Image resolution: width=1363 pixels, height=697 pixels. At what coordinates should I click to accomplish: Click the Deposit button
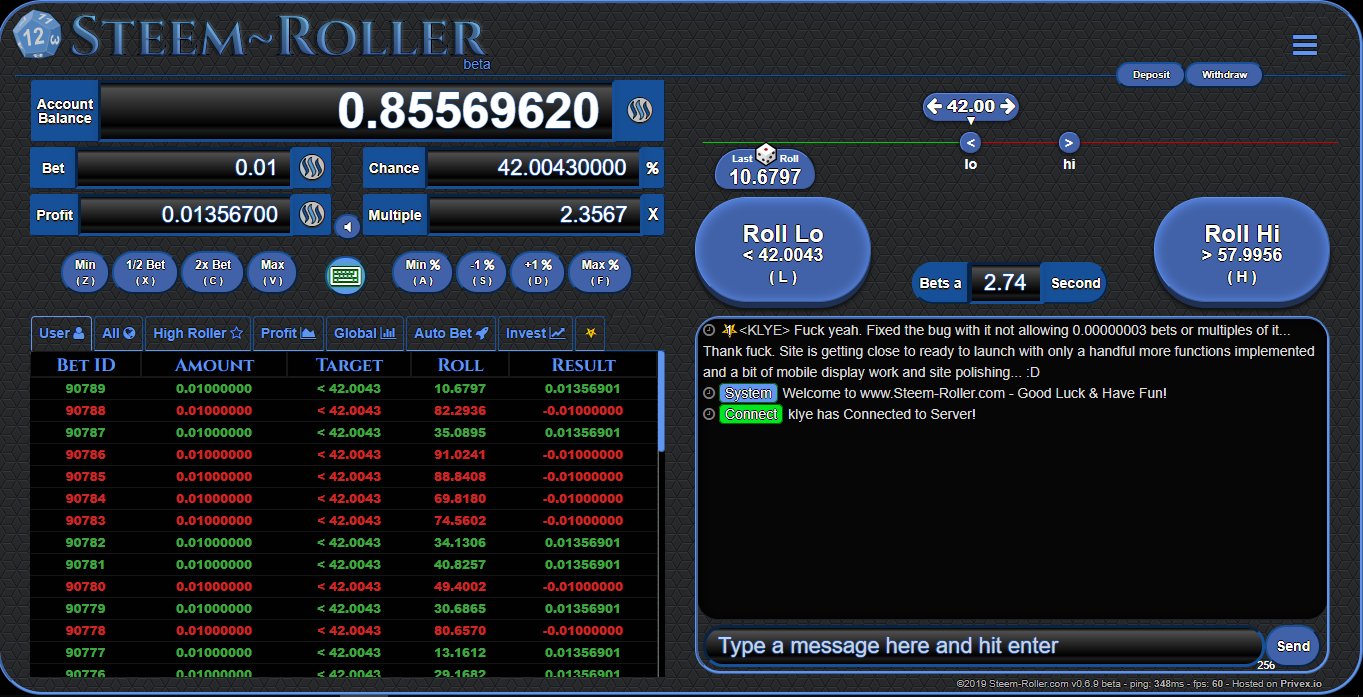click(1151, 75)
